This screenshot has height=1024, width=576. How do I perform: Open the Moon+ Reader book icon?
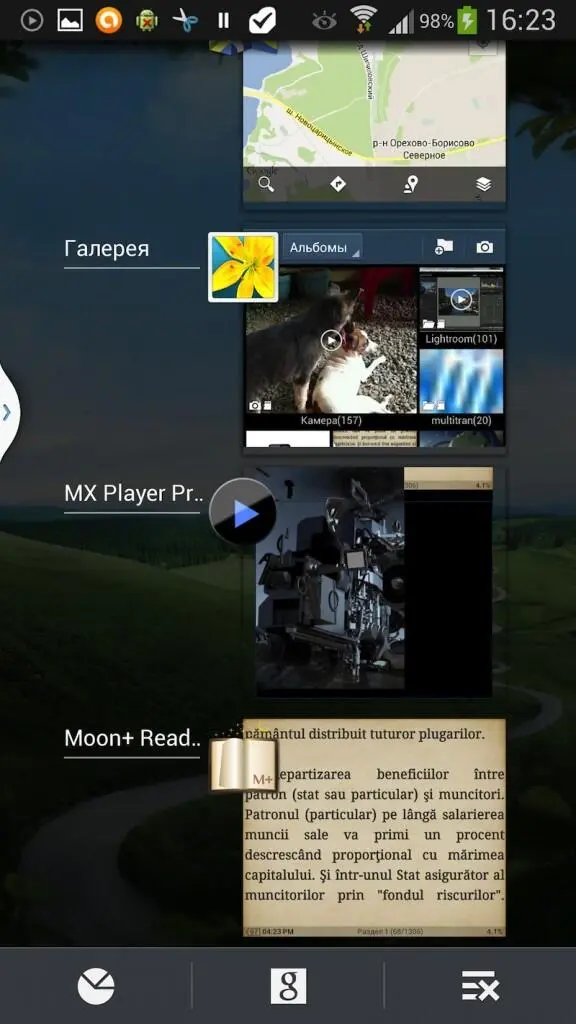[244, 760]
